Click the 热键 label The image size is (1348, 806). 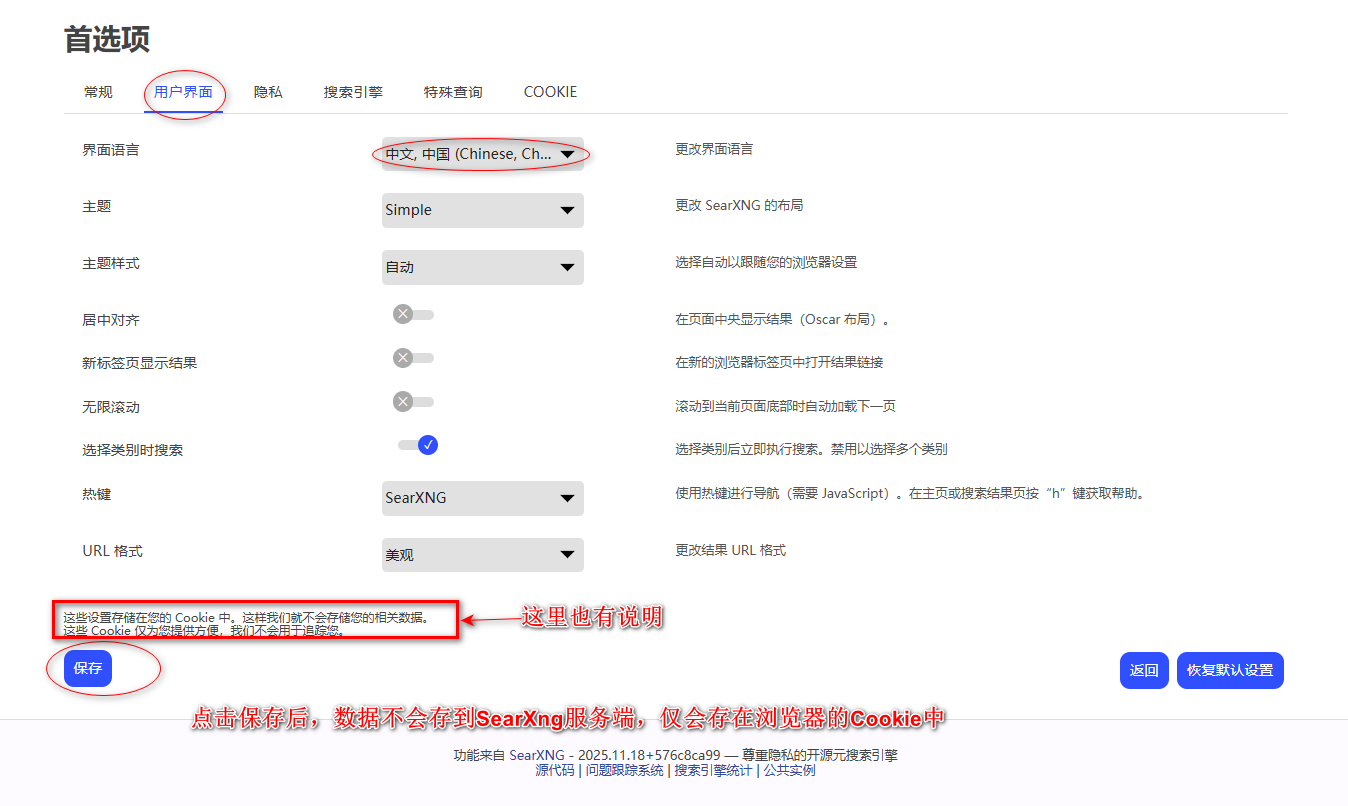[x=97, y=494]
